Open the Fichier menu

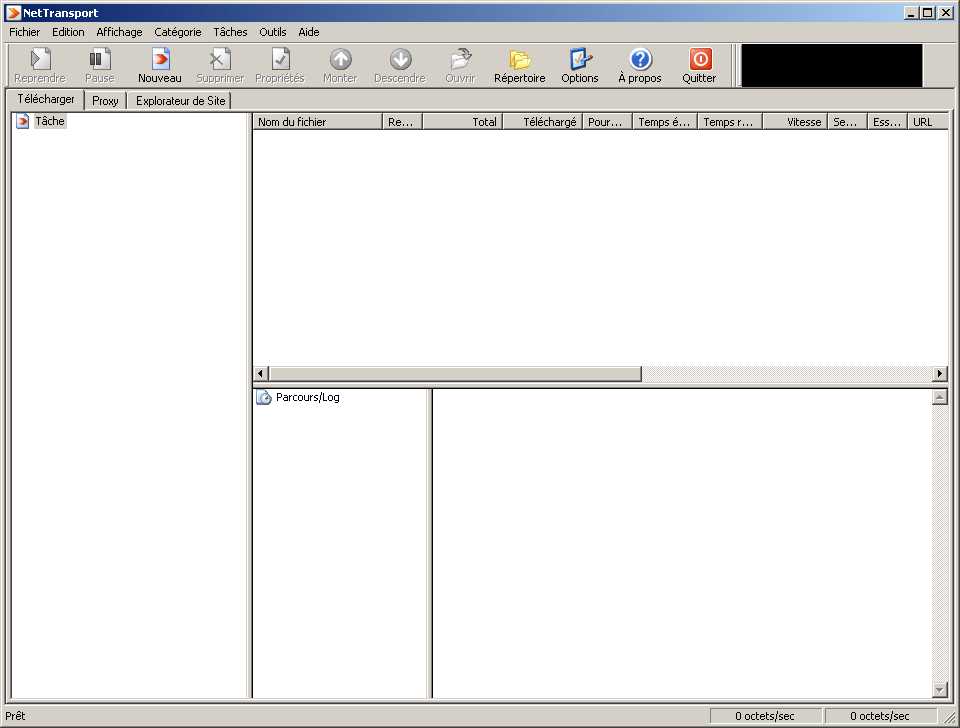[x=24, y=32]
